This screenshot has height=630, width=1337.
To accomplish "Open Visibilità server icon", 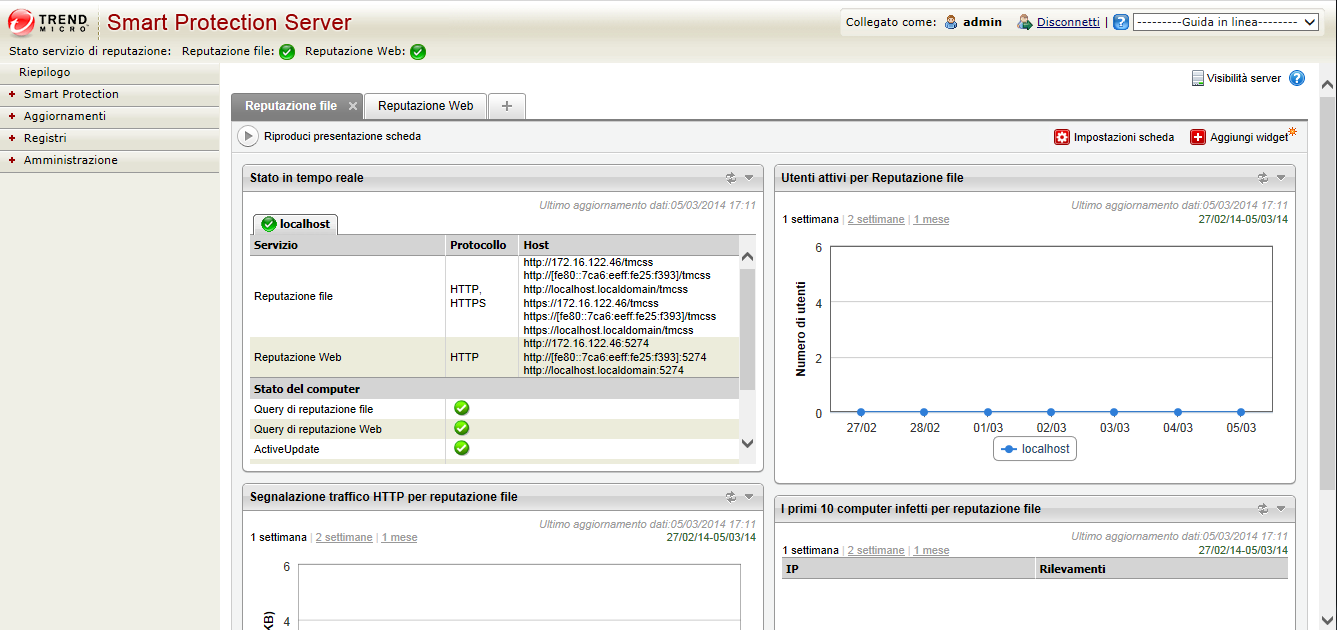I will click(1197, 78).
